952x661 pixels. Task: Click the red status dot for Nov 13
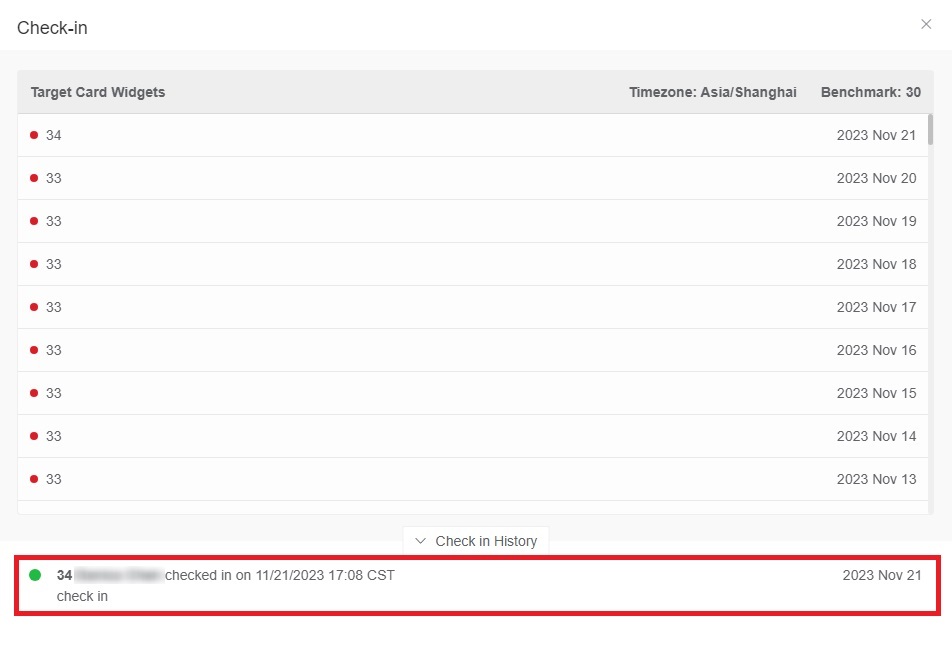click(x=34, y=479)
